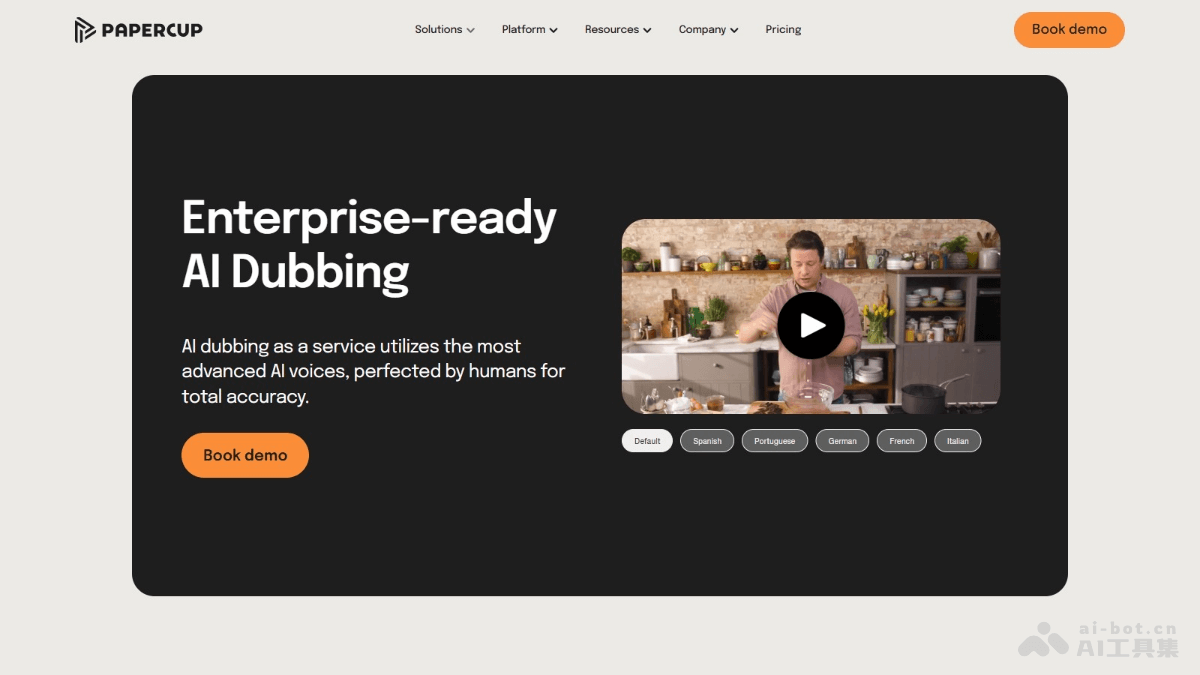Expand the Solutions dropdown menu
1200x675 pixels.
tap(445, 30)
